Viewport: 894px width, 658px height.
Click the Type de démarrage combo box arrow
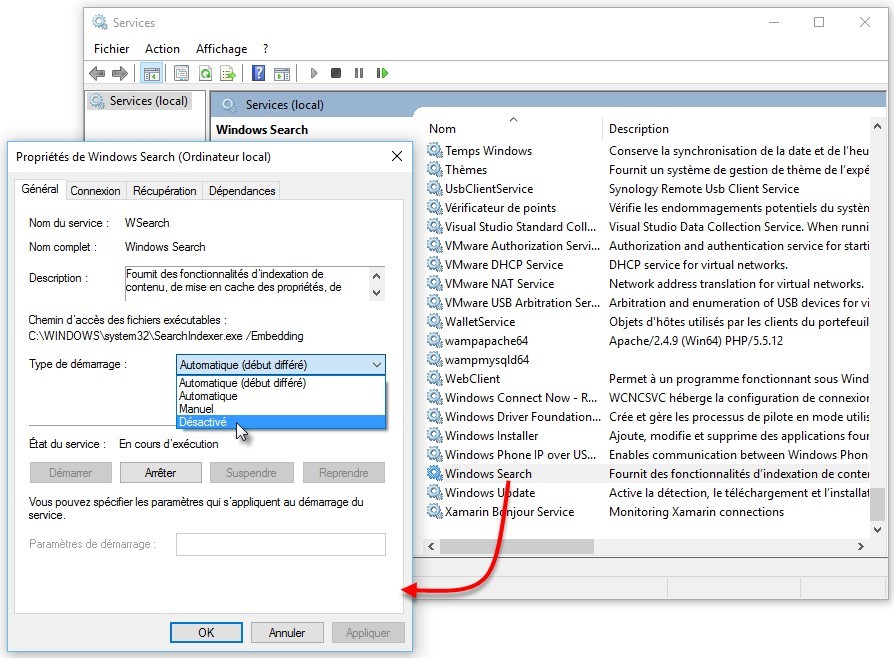[375, 365]
